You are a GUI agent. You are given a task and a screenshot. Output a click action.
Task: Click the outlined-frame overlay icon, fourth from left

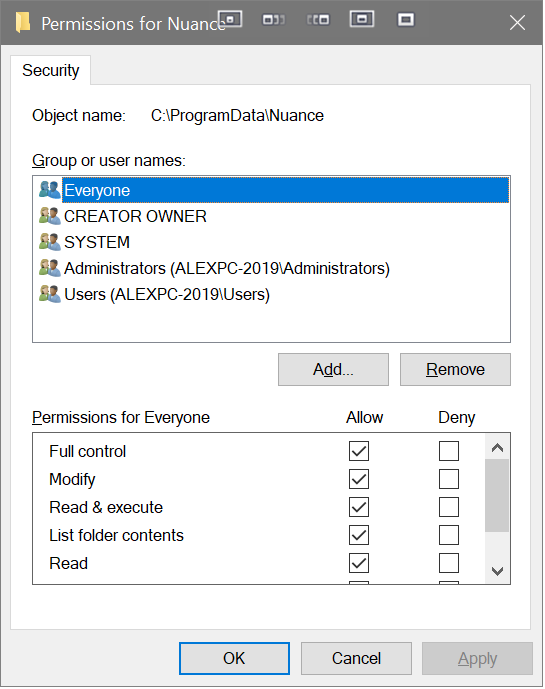coord(362,19)
